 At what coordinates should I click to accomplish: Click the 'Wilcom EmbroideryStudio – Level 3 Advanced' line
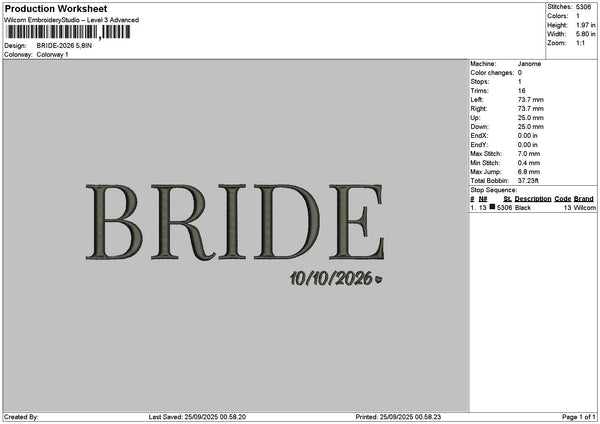pyautogui.click(x=72, y=20)
